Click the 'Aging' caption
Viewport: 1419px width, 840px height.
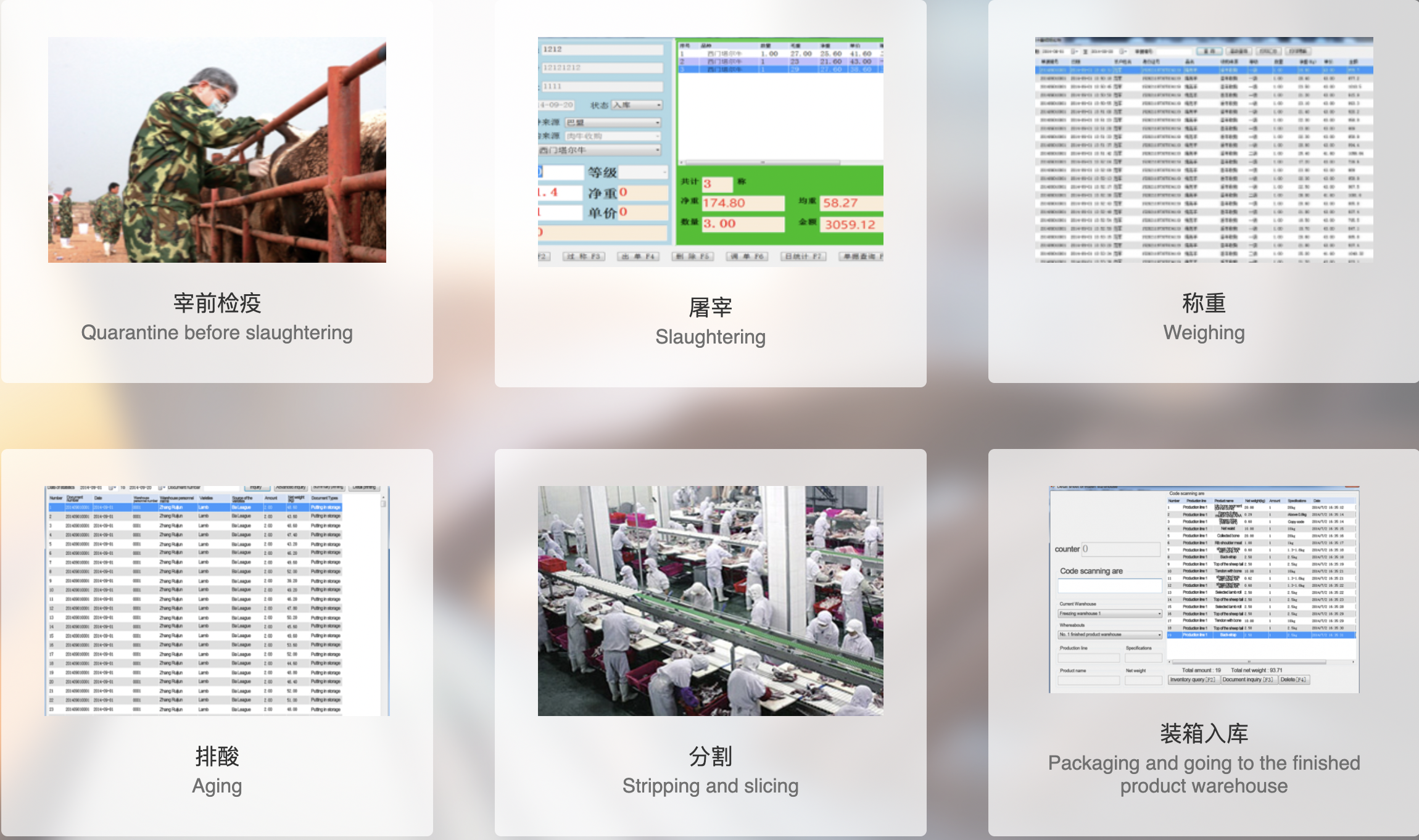[x=217, y=786]
